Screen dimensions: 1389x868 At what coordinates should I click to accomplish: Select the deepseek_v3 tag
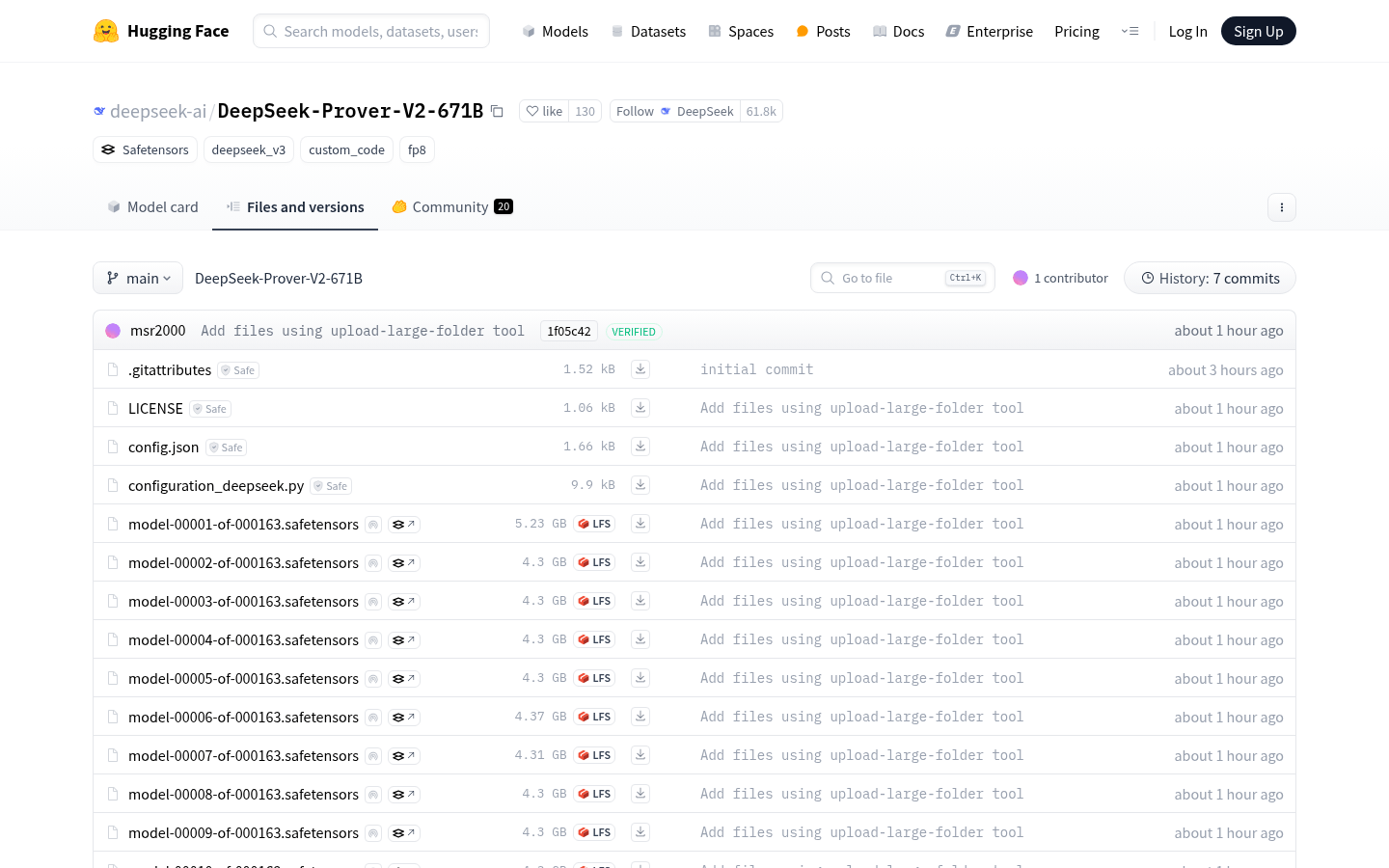tap(249, 149)
